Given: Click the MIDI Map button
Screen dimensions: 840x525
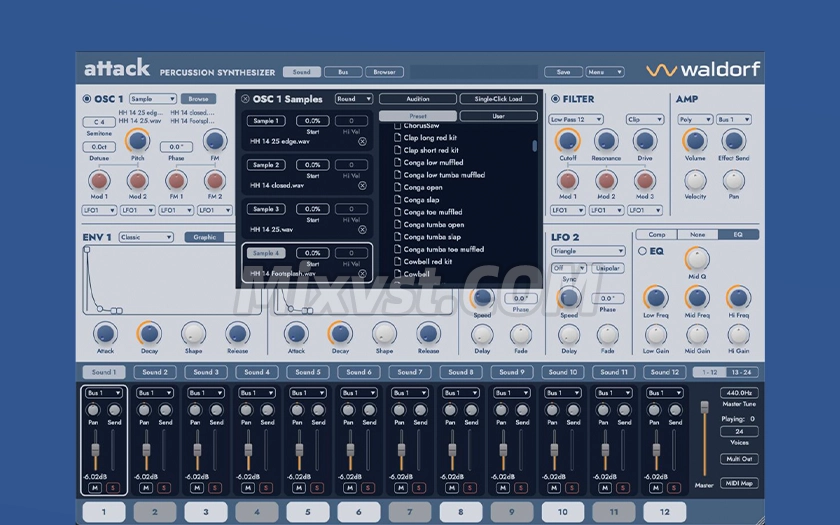Looking at the screenshot, I should click(739, 483).
